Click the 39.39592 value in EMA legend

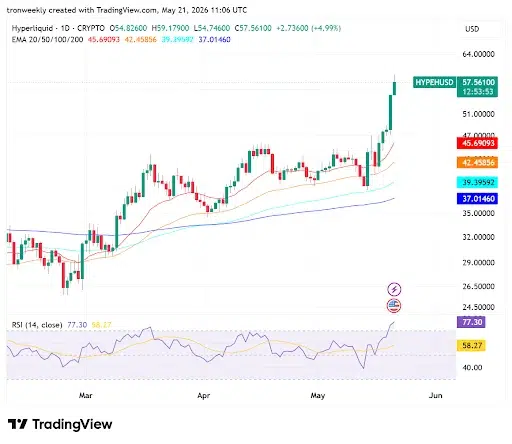coord(178,40)
